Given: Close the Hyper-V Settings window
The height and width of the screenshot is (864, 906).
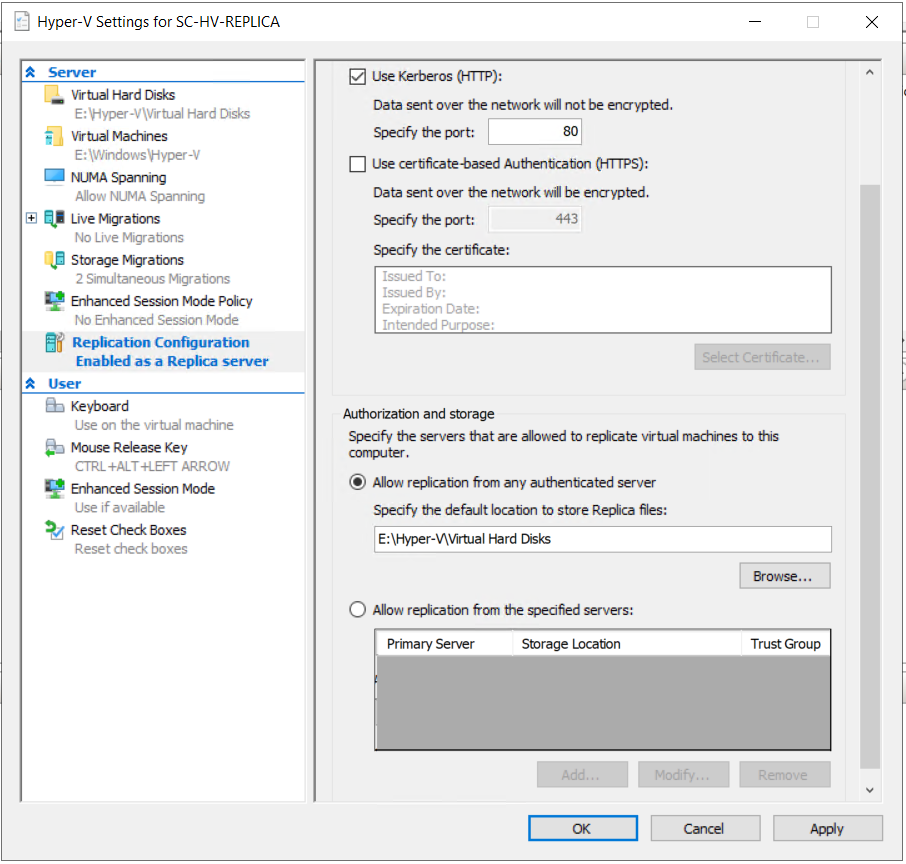Looking at the screenshot, I should click(872, 22).
